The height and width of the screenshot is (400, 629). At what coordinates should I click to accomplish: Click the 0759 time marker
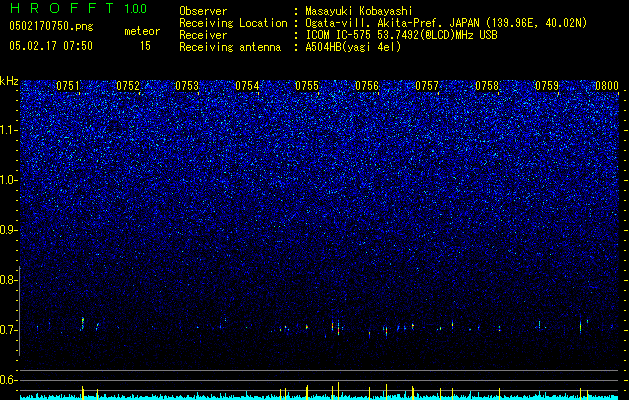click(547, 86)
